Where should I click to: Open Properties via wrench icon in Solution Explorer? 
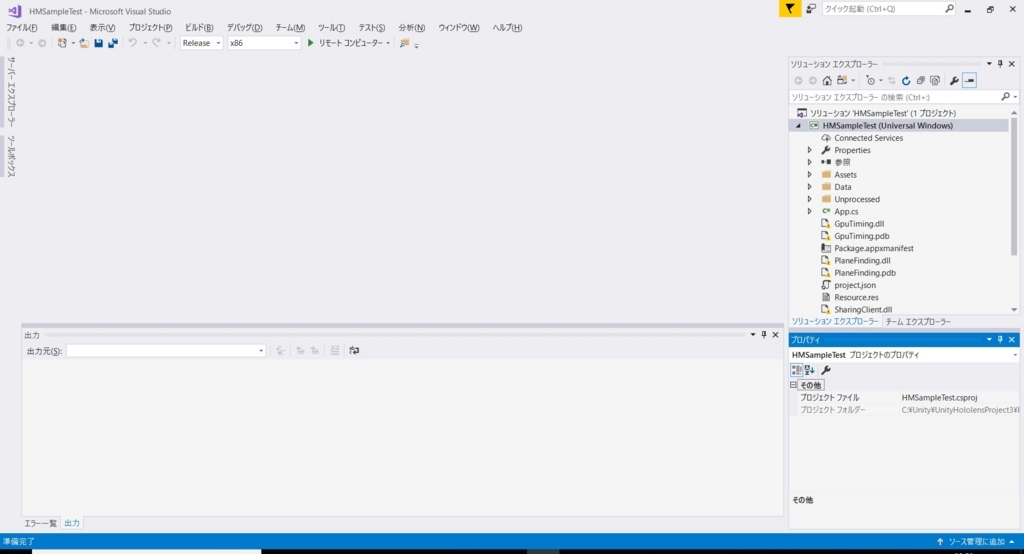click(x=954, y=80)
